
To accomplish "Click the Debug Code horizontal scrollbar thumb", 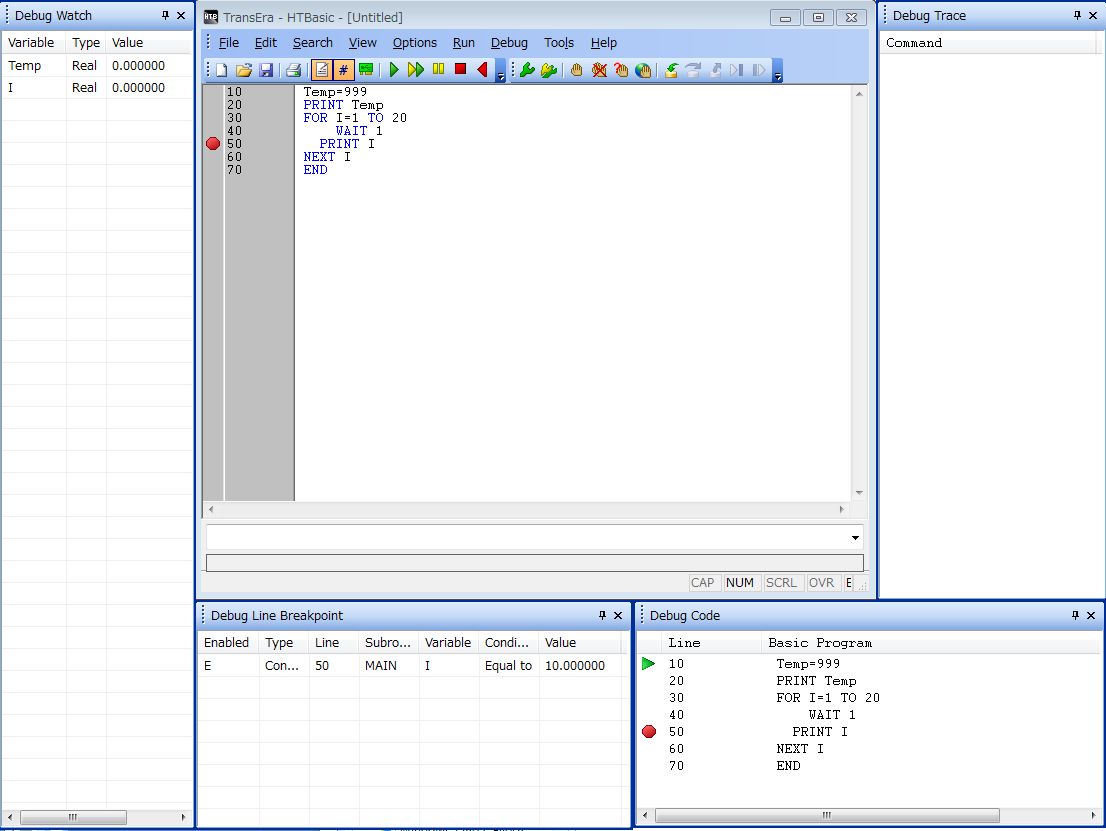I will [x=827, y=815].
